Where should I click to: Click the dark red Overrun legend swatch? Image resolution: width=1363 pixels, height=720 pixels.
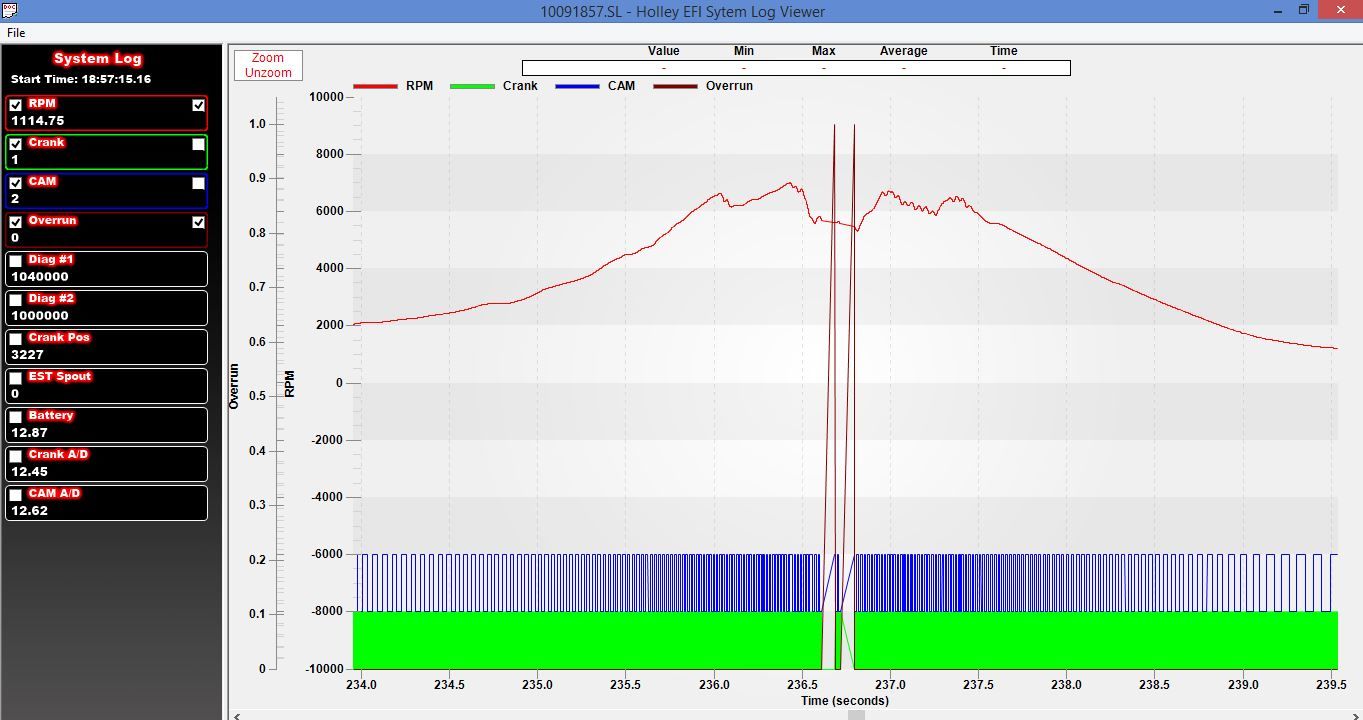[x=675, y=86]
